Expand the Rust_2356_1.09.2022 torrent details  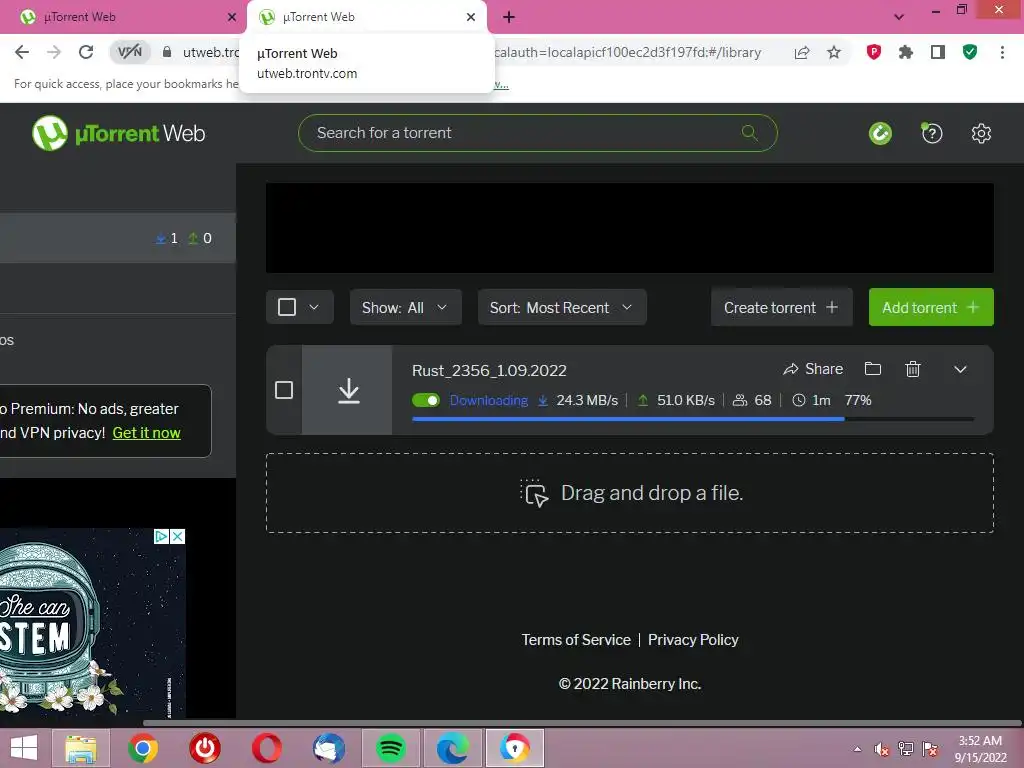coord(960,369)
